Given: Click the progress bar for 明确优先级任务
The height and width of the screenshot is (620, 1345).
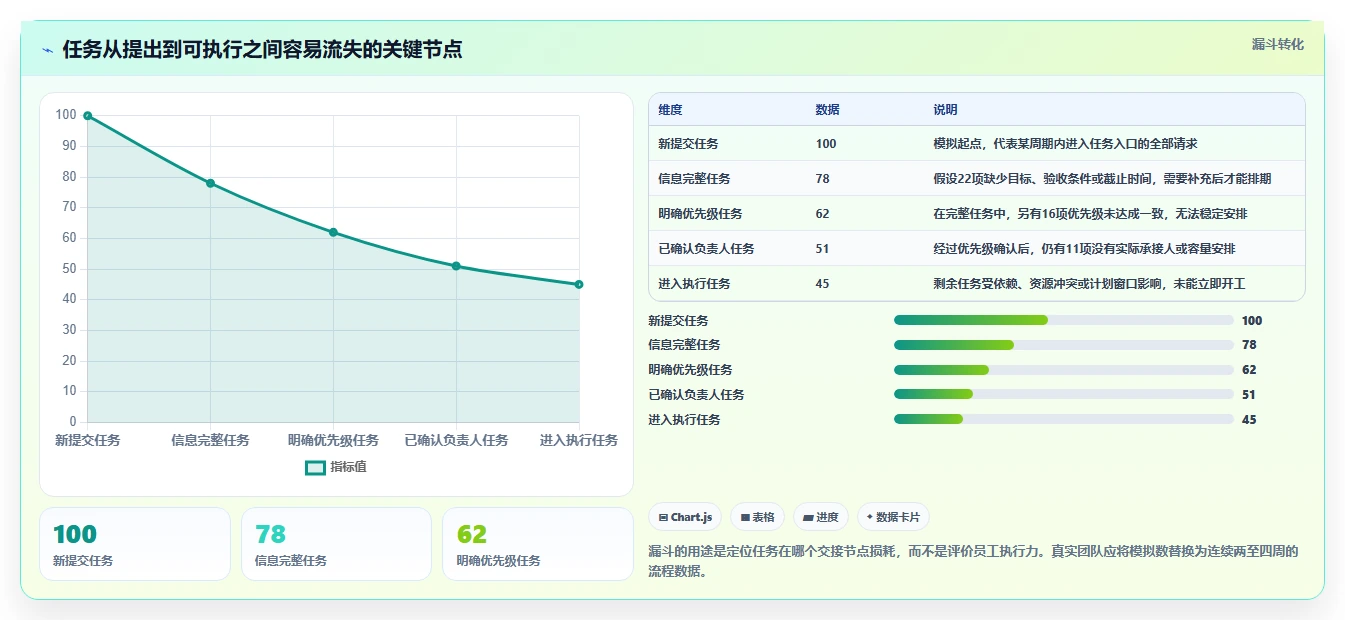Looking at the screenshot, I should [x=1064, y=370].
